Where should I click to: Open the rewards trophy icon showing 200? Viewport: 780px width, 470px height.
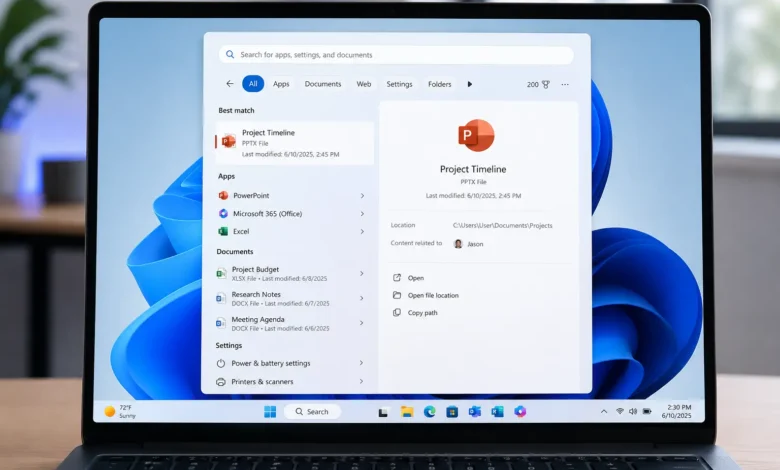[545, 85]
